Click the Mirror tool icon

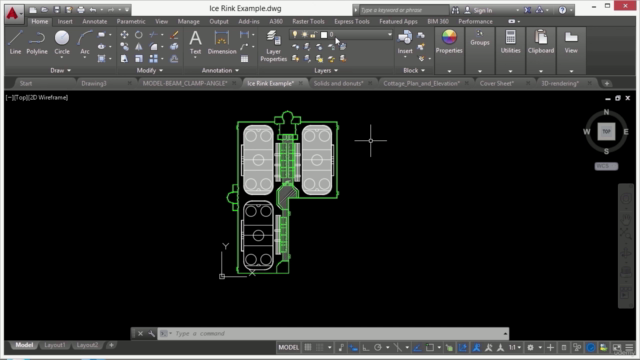click(x=139, y=47)
